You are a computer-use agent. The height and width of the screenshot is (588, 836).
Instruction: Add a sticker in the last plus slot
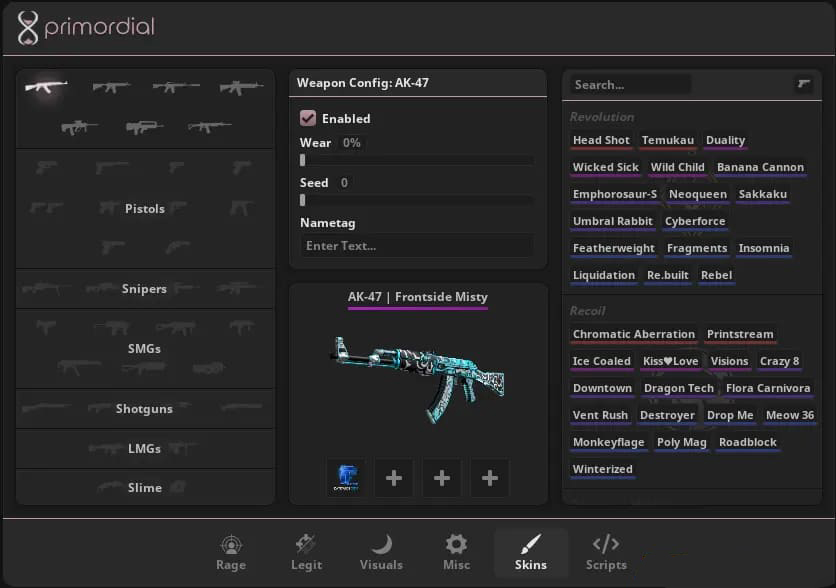coord(489,478)
